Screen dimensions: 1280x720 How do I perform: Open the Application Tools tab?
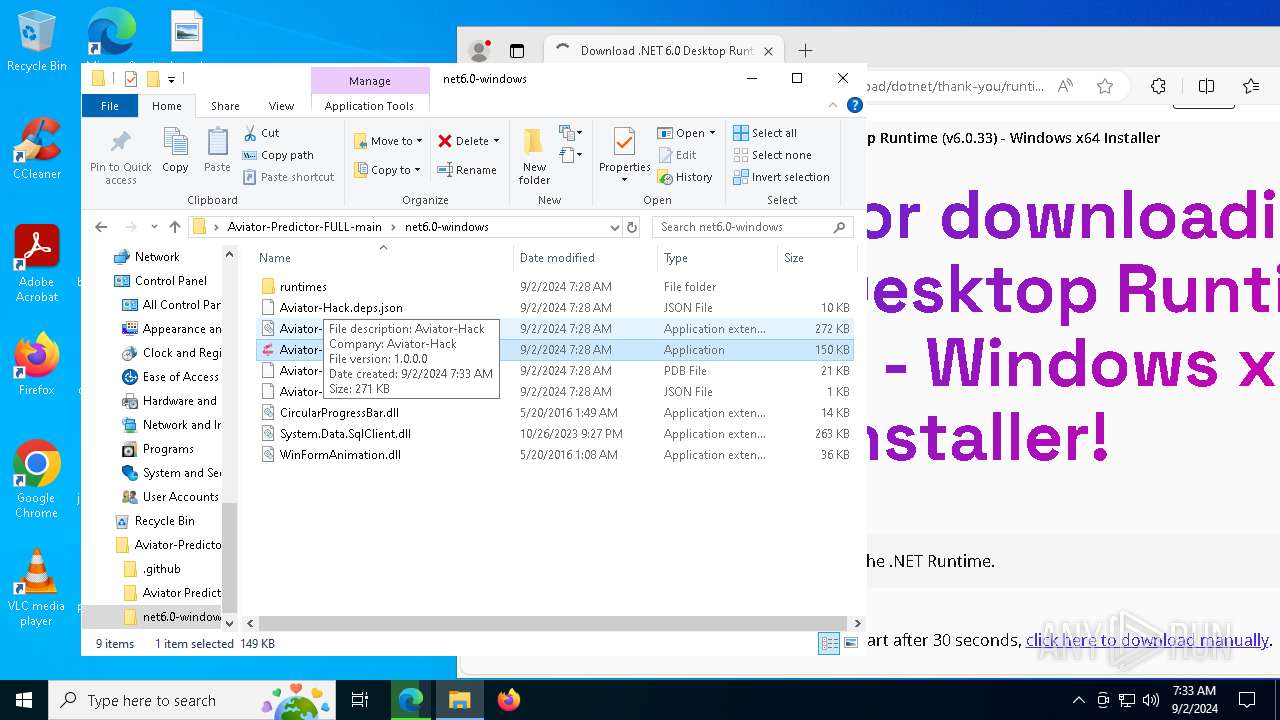point(369,105)
